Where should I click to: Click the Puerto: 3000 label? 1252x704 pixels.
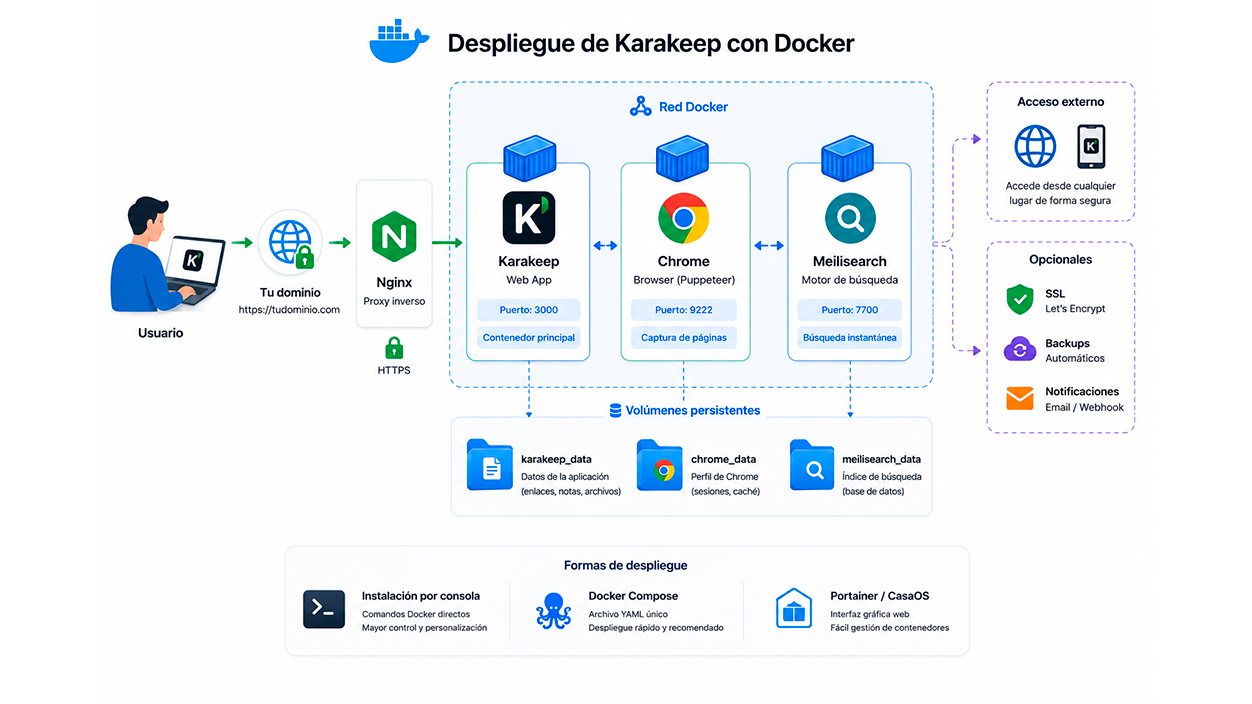528,310
